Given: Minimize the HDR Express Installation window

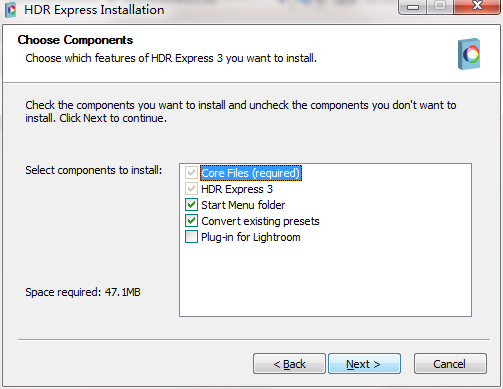Looking at the screenshot, I should [413, 7].
